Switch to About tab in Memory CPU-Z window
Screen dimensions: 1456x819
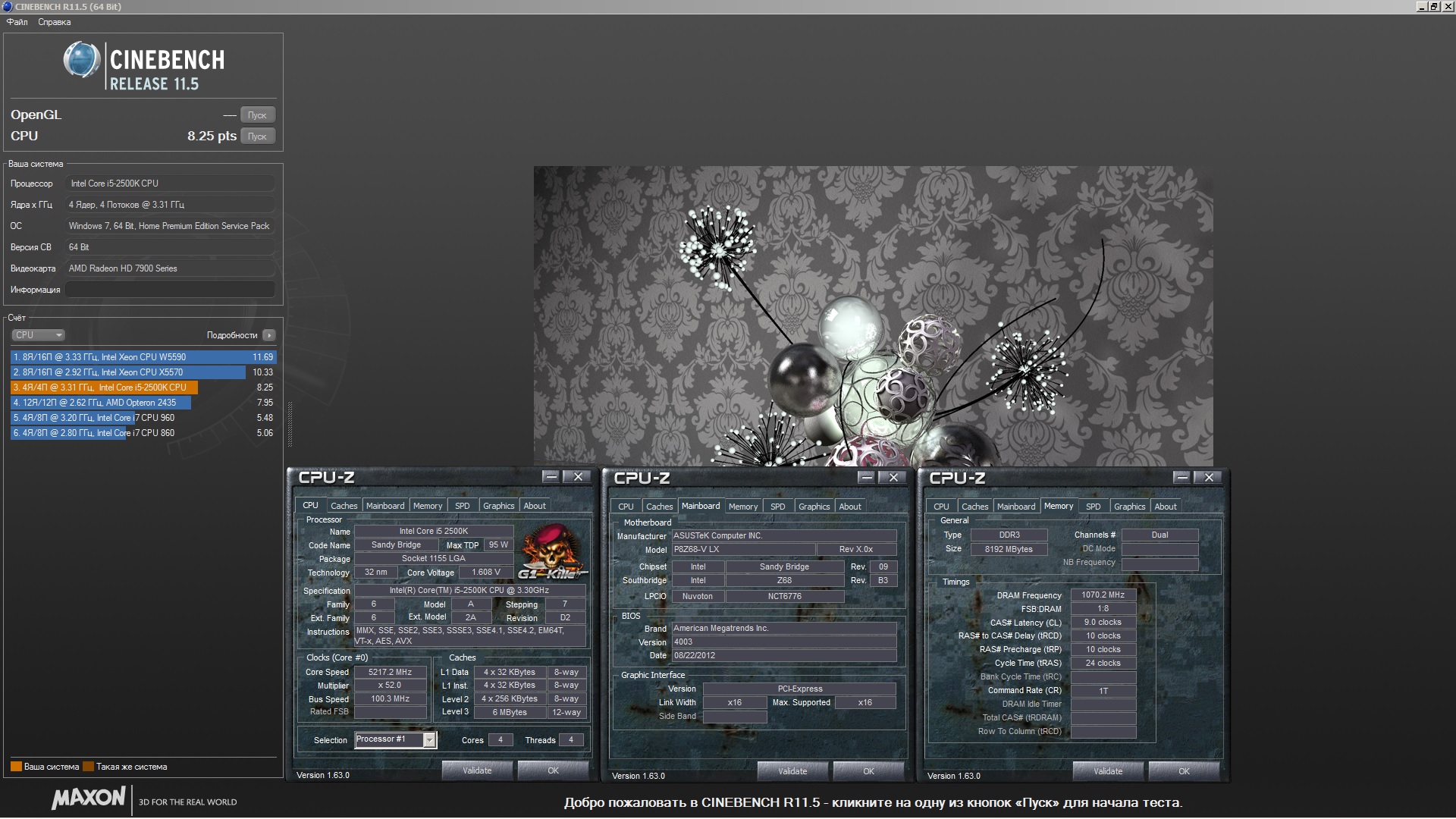pyautogui.click(x=1166, y=507)
